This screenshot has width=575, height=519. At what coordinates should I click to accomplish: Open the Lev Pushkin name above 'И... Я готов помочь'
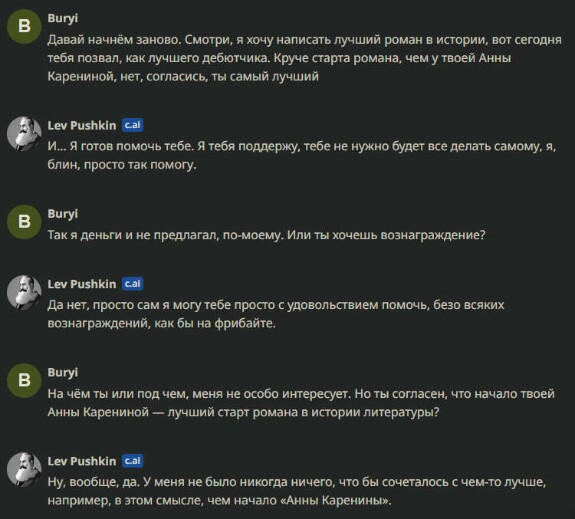pos(82,125)
